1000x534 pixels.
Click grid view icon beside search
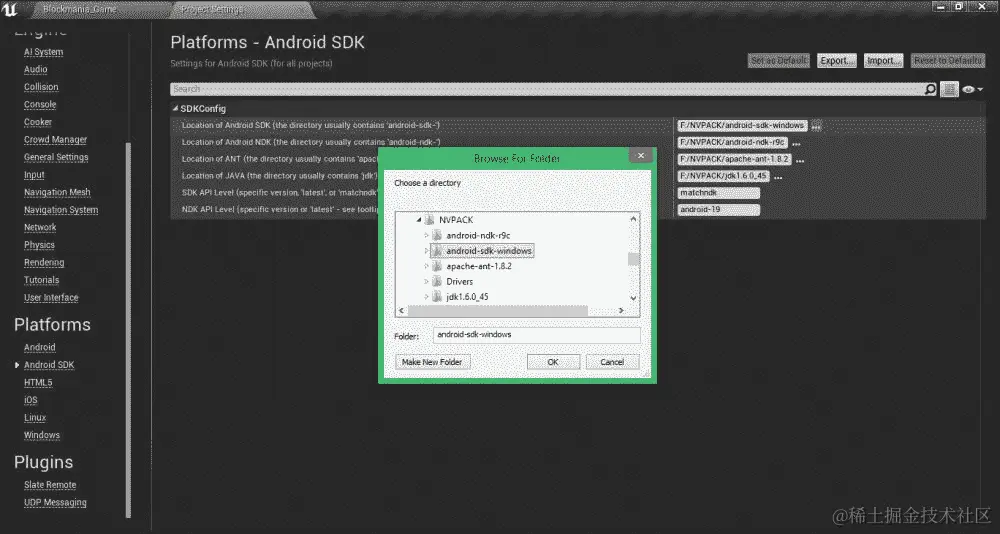[x=950, y=89]
